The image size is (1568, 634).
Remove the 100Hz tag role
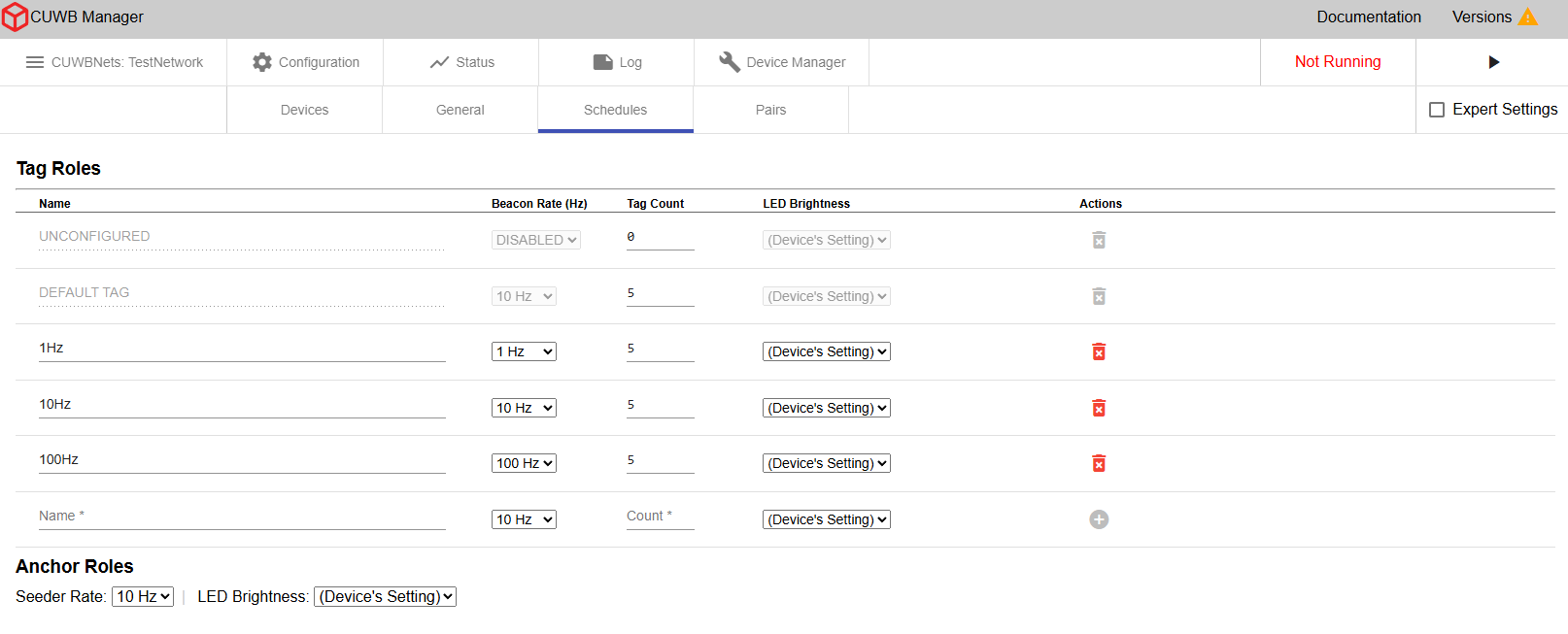pos(1099,464)
